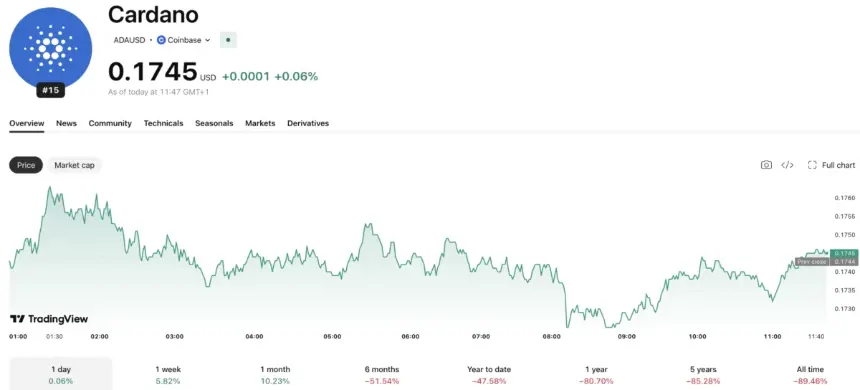Click the 0.1750 price axis label
The width and height of the screenshot is (860, 390).
coord(845,235)
